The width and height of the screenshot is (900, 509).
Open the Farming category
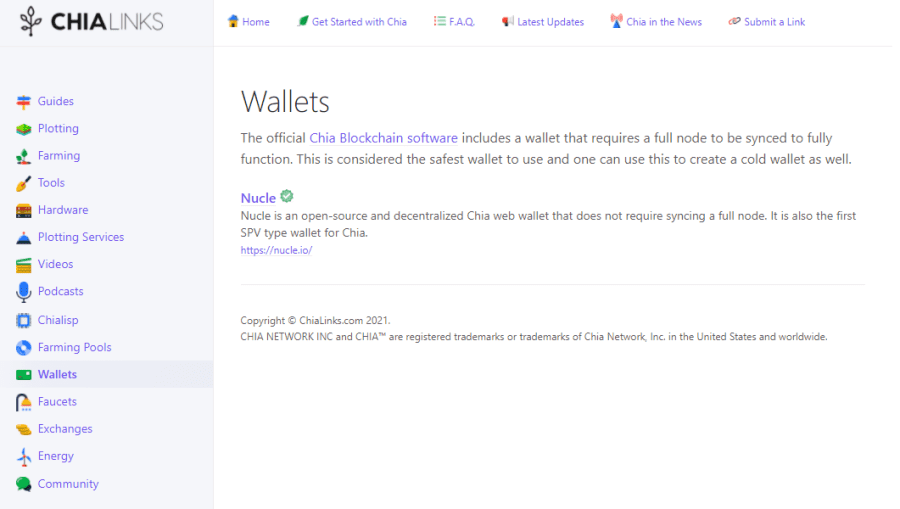(59, 156)
